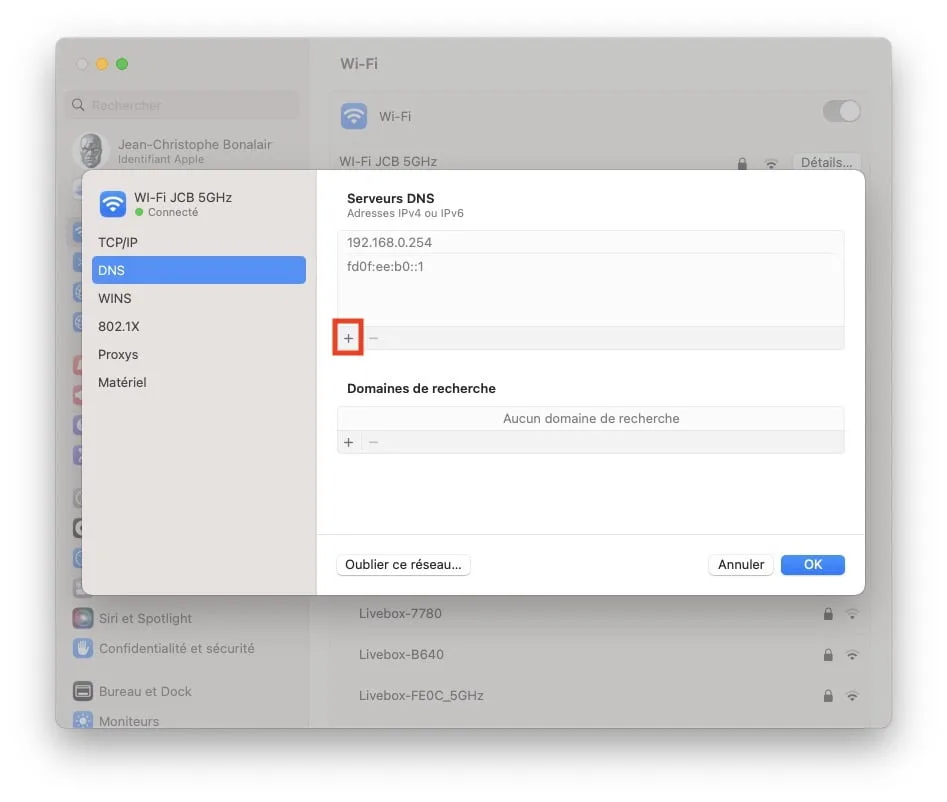
Task: Click Wi-Fi signal icon for Livebox-FE0C_5GHz
Action: click(x=852, y=696)
